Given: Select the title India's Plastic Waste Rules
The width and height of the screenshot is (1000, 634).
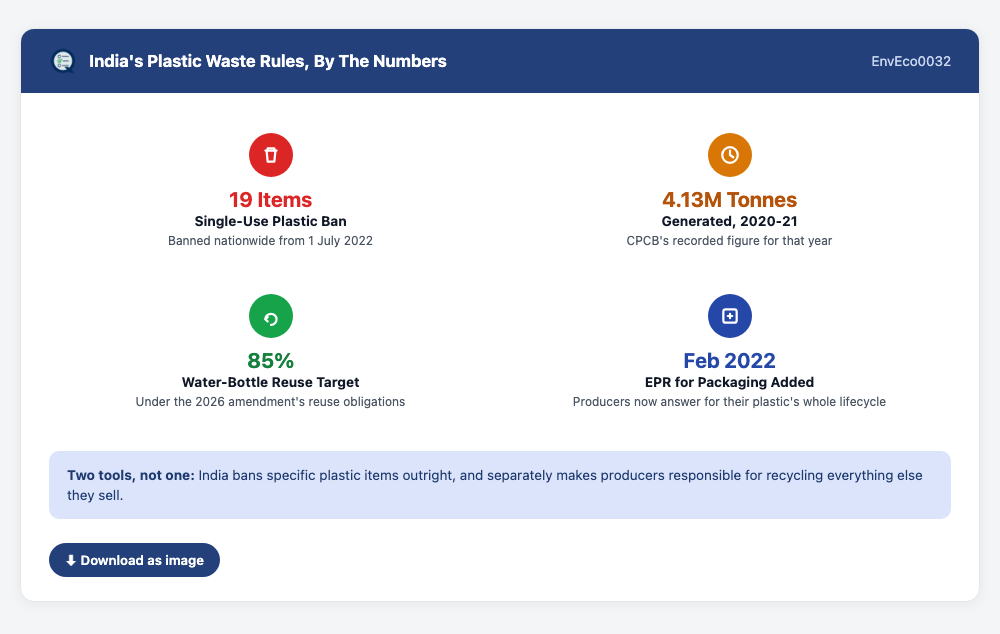Looking at the screenshot, I should coord(268,61).
